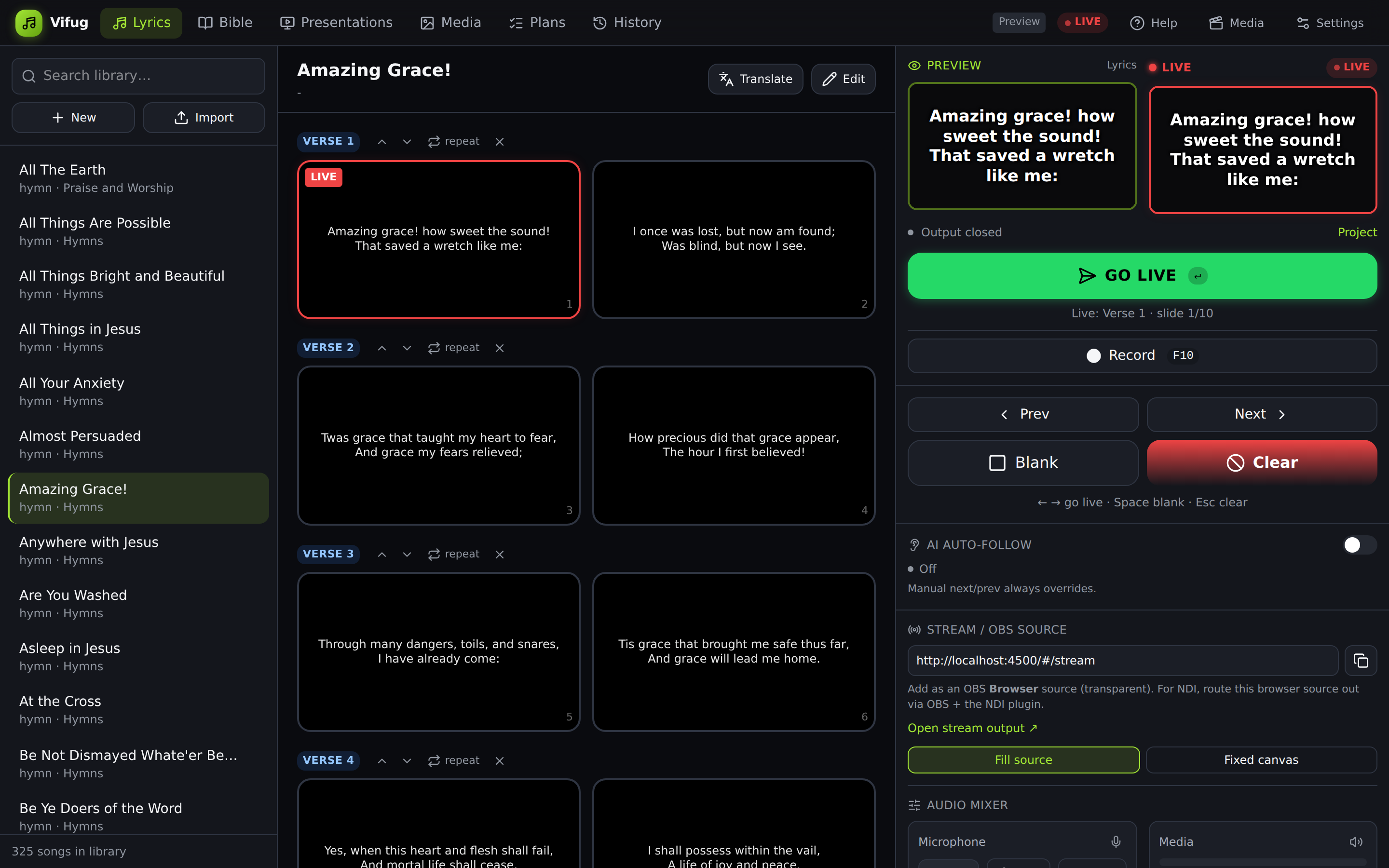1389x868 pixels.
Task: Open 'All The Earth' in library
Action: [x=138, y=178]
